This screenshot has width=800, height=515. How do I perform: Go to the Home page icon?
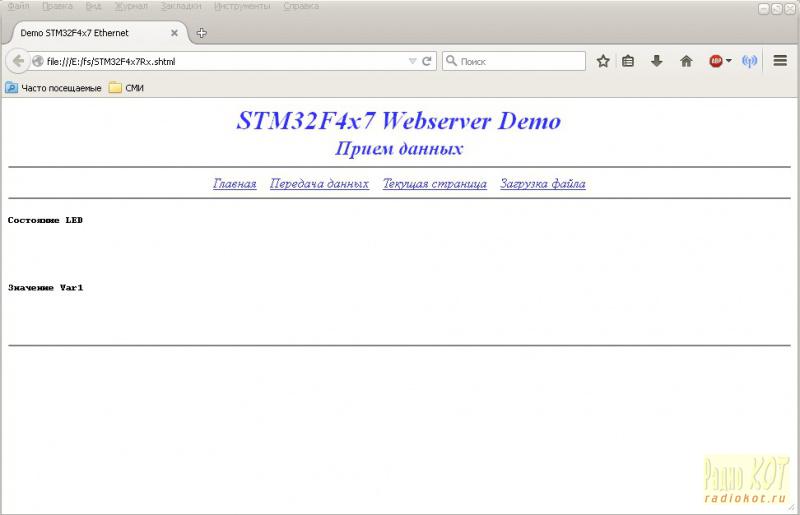pyautogui.click(x=686, y=61)
